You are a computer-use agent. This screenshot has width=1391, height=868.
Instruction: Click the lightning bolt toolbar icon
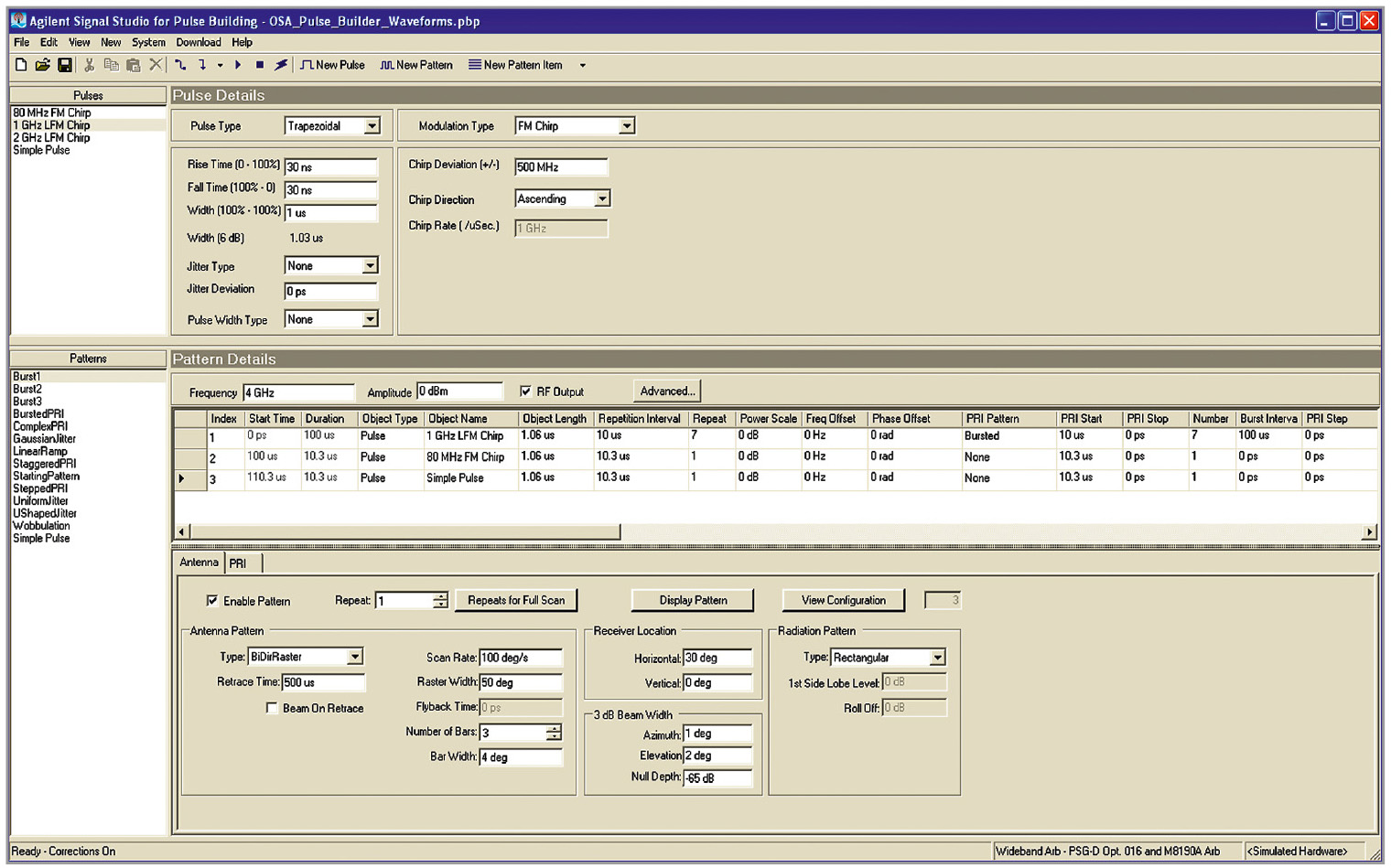coord(281,65)
